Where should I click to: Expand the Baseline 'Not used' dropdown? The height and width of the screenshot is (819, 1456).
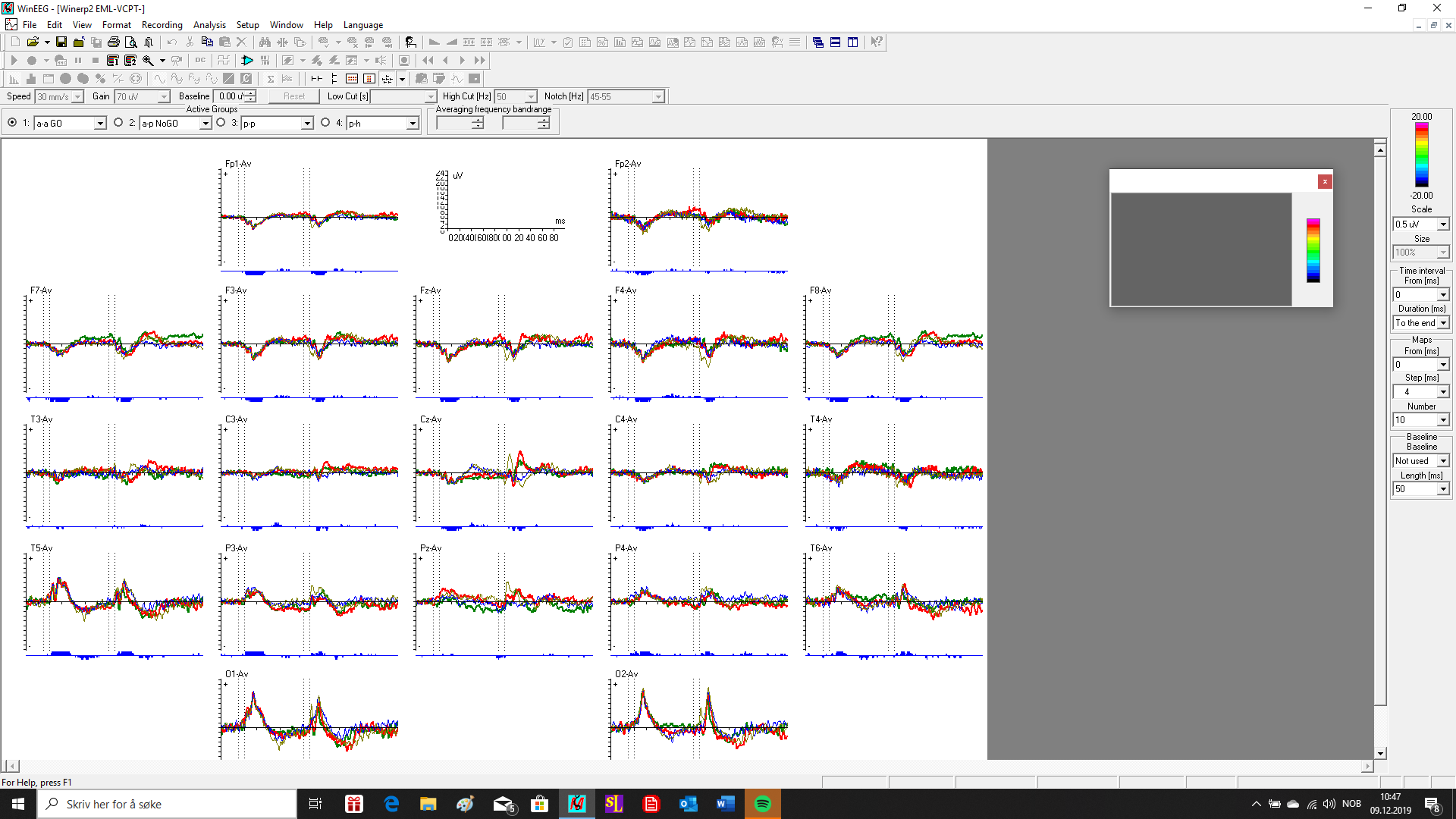click(1442, 461)
